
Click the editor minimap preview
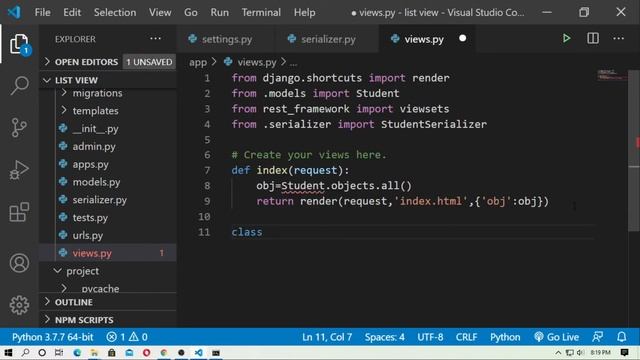611,75
